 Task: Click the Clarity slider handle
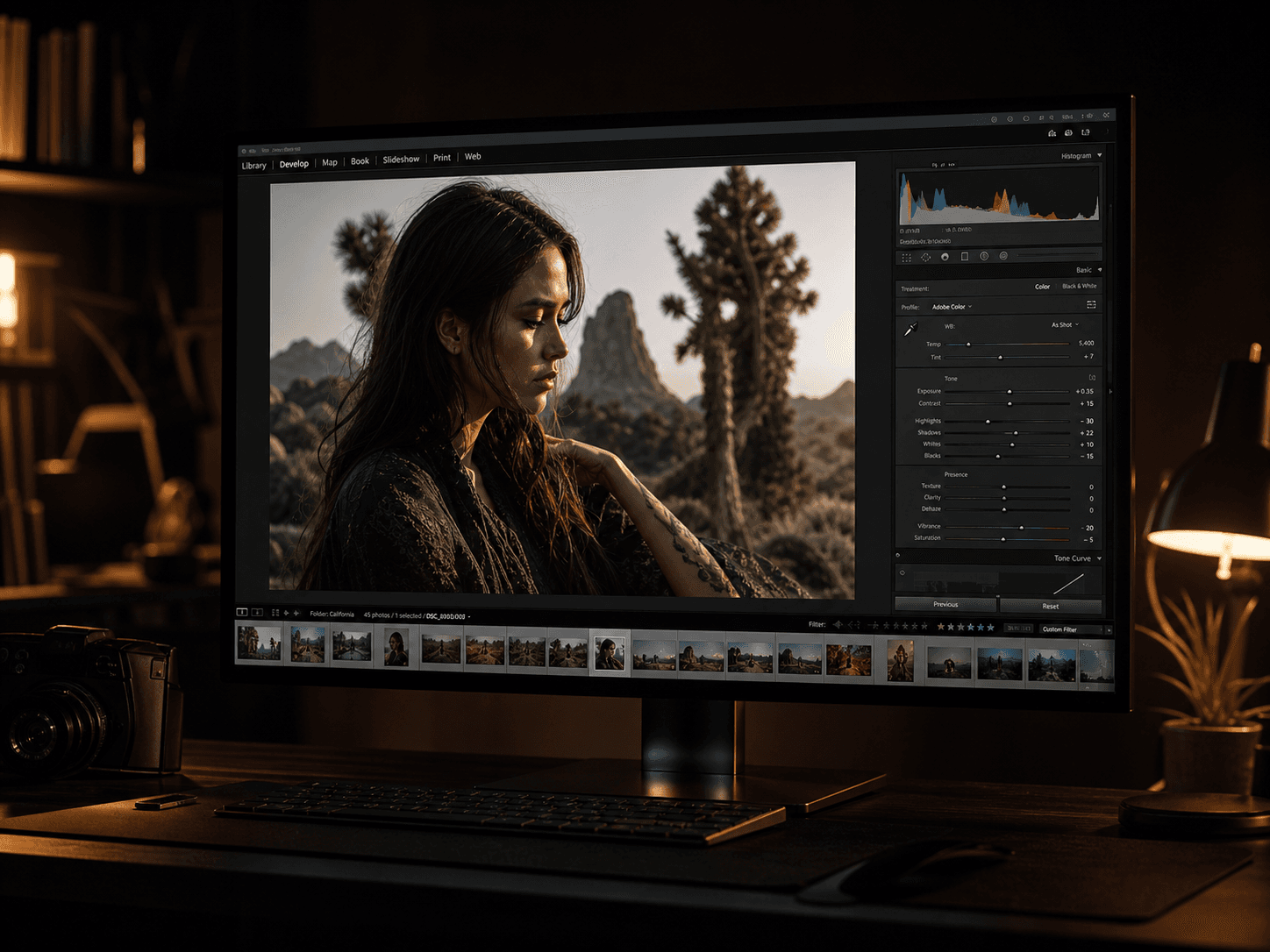pyautogui.click(x=1004, y=498)
